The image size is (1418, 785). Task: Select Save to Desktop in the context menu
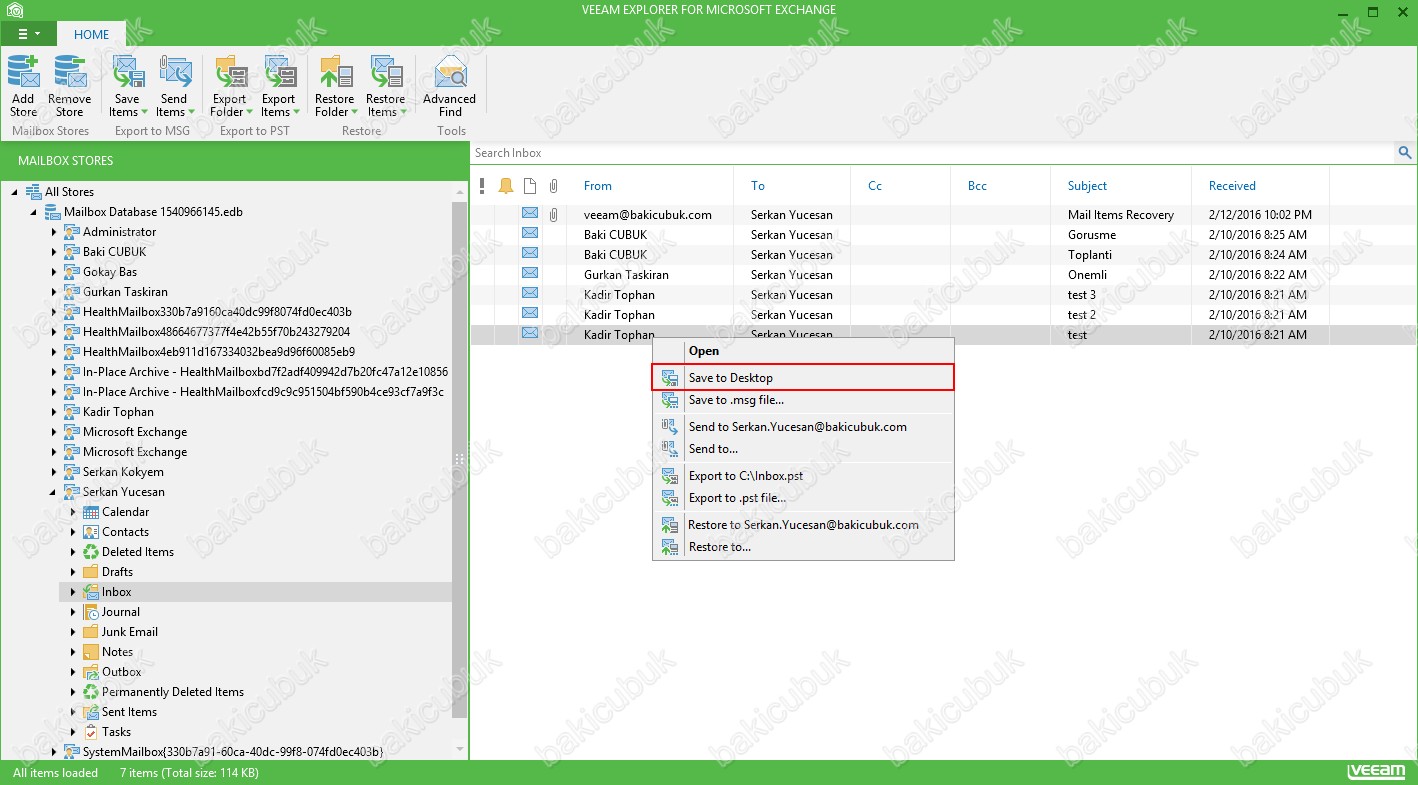tap(804, 378)
